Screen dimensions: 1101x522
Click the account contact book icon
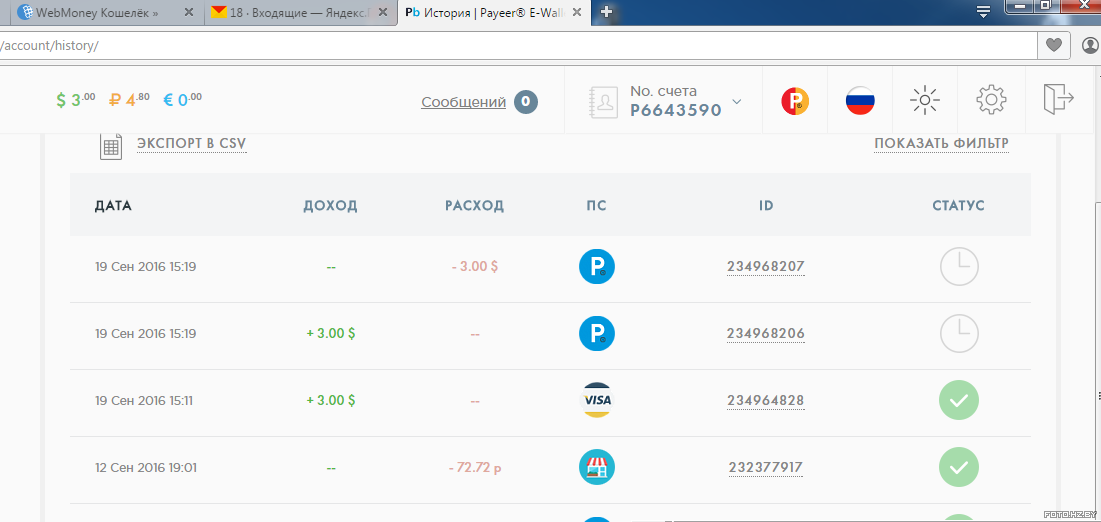coord(603,102)
